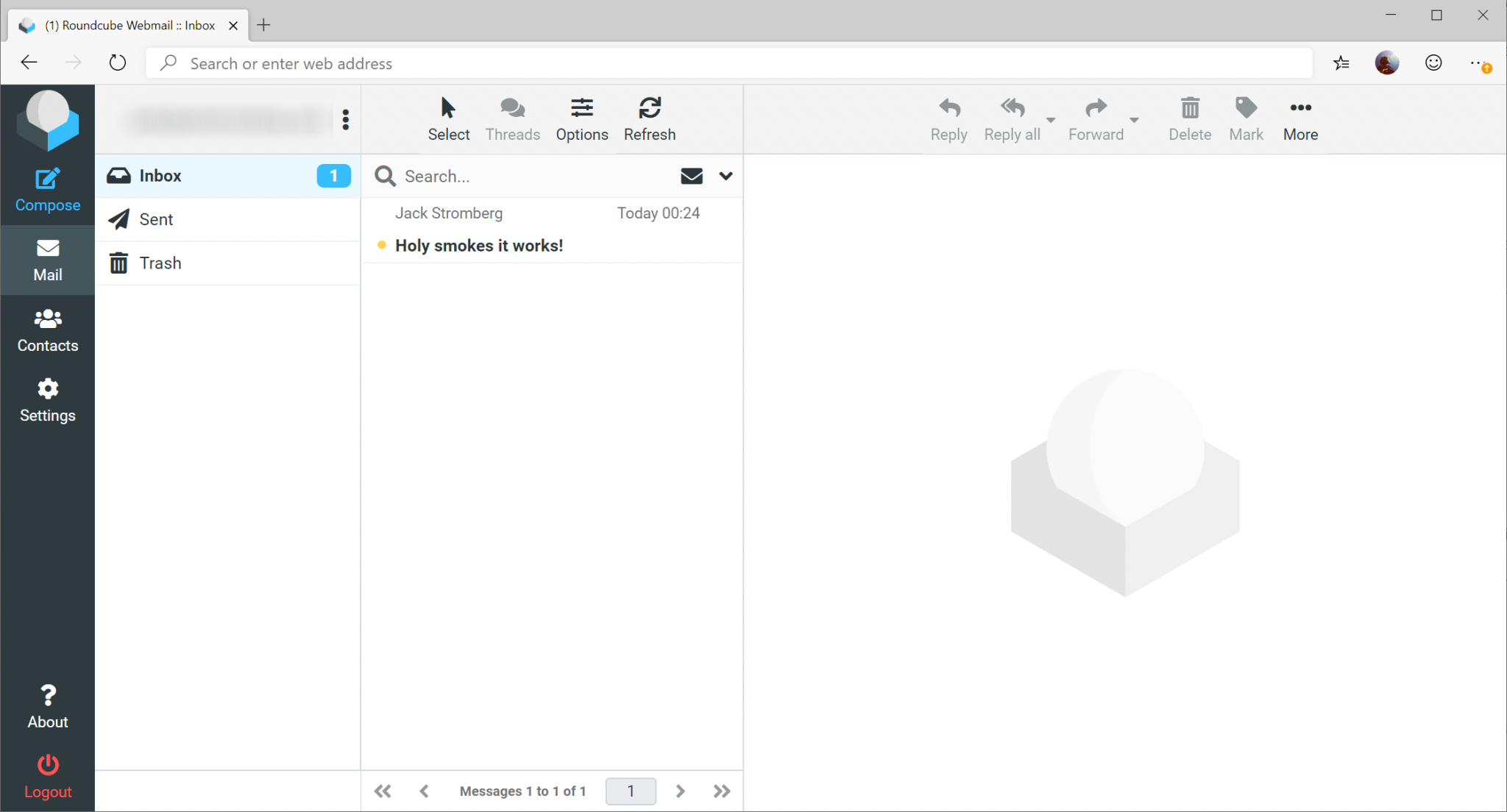This screenshot has height=812, width=1507.
Task: Open the Threads view option
Action: click(x=512, y=118)
